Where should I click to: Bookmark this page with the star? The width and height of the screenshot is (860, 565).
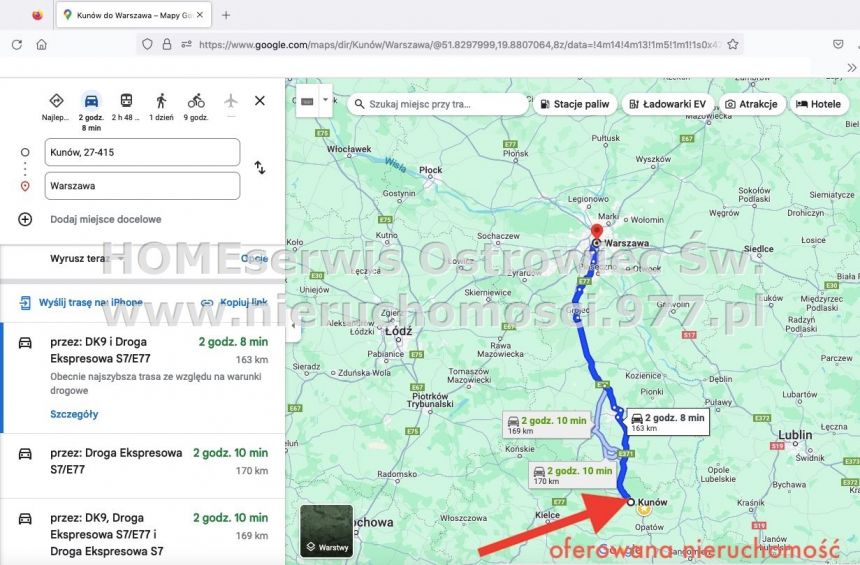[x=733, y=44]
